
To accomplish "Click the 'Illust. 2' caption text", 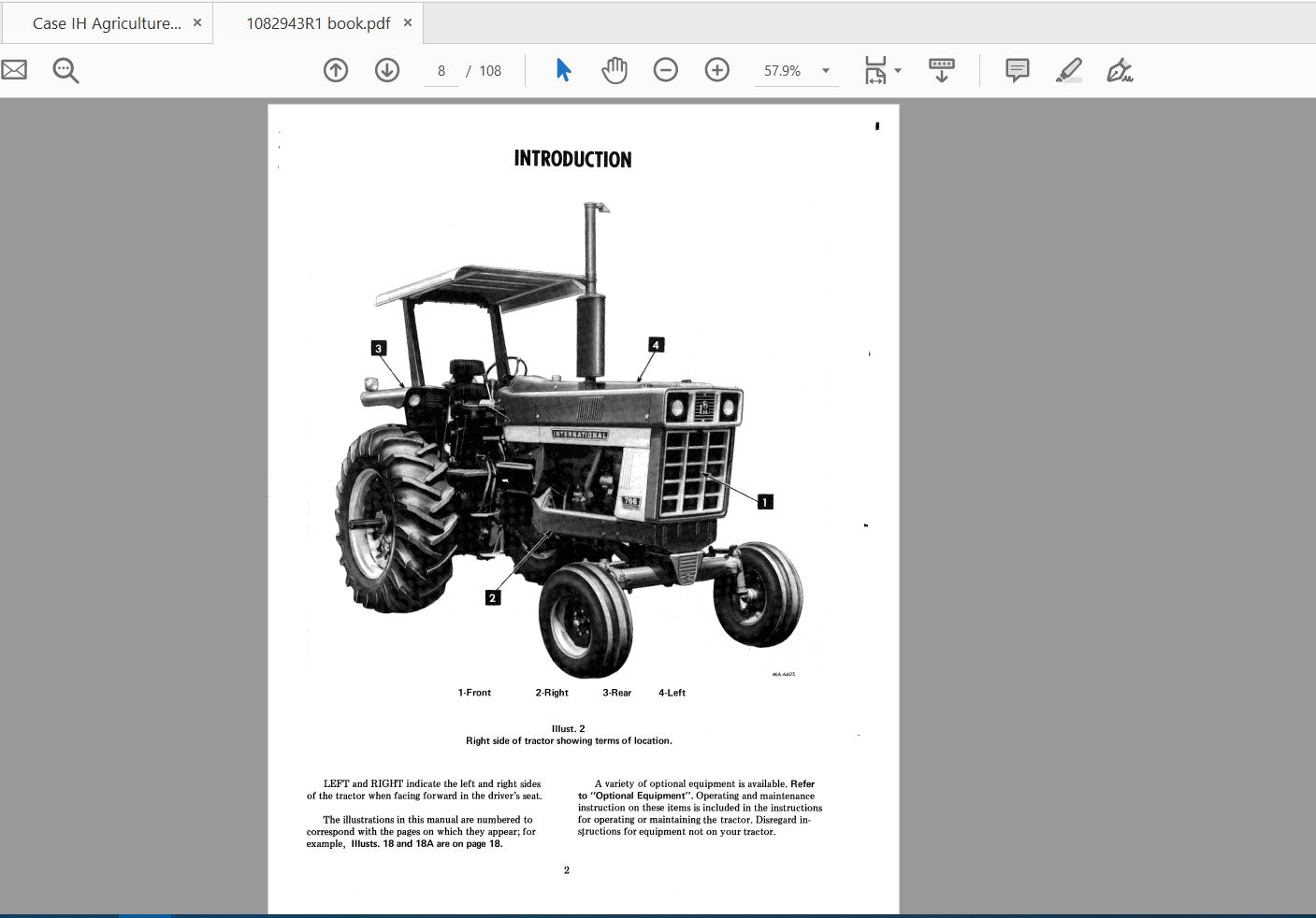I will tap(569, 728).
